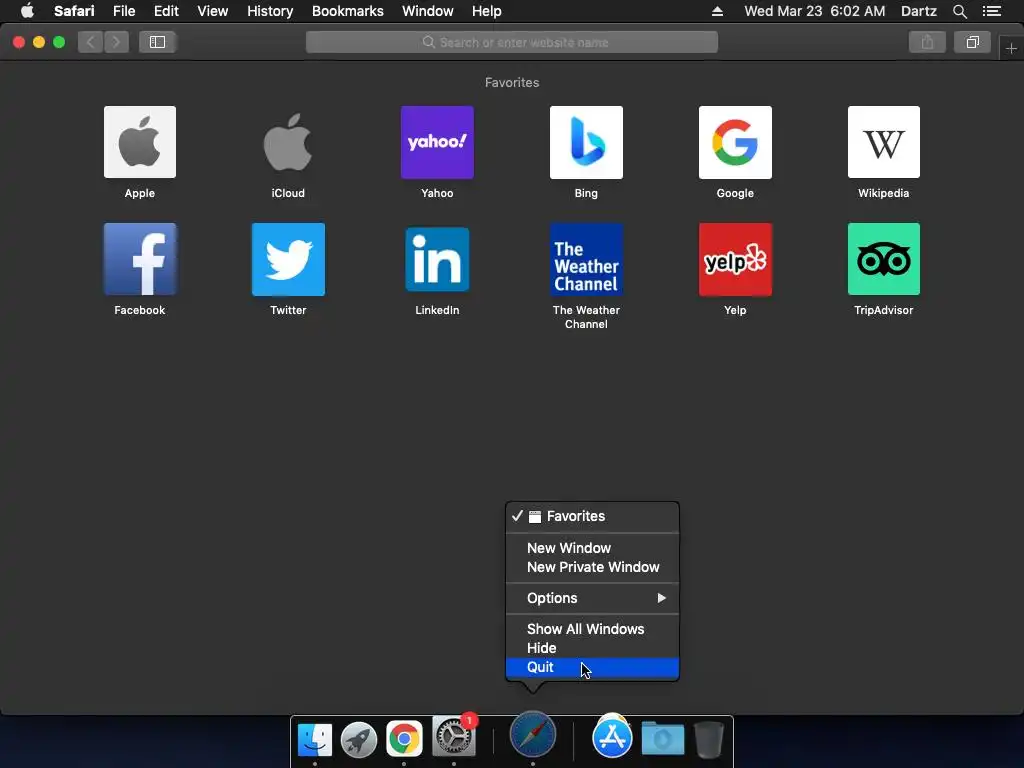
Task: Choose Quit in the Dock menu
Action: [592, 667]
